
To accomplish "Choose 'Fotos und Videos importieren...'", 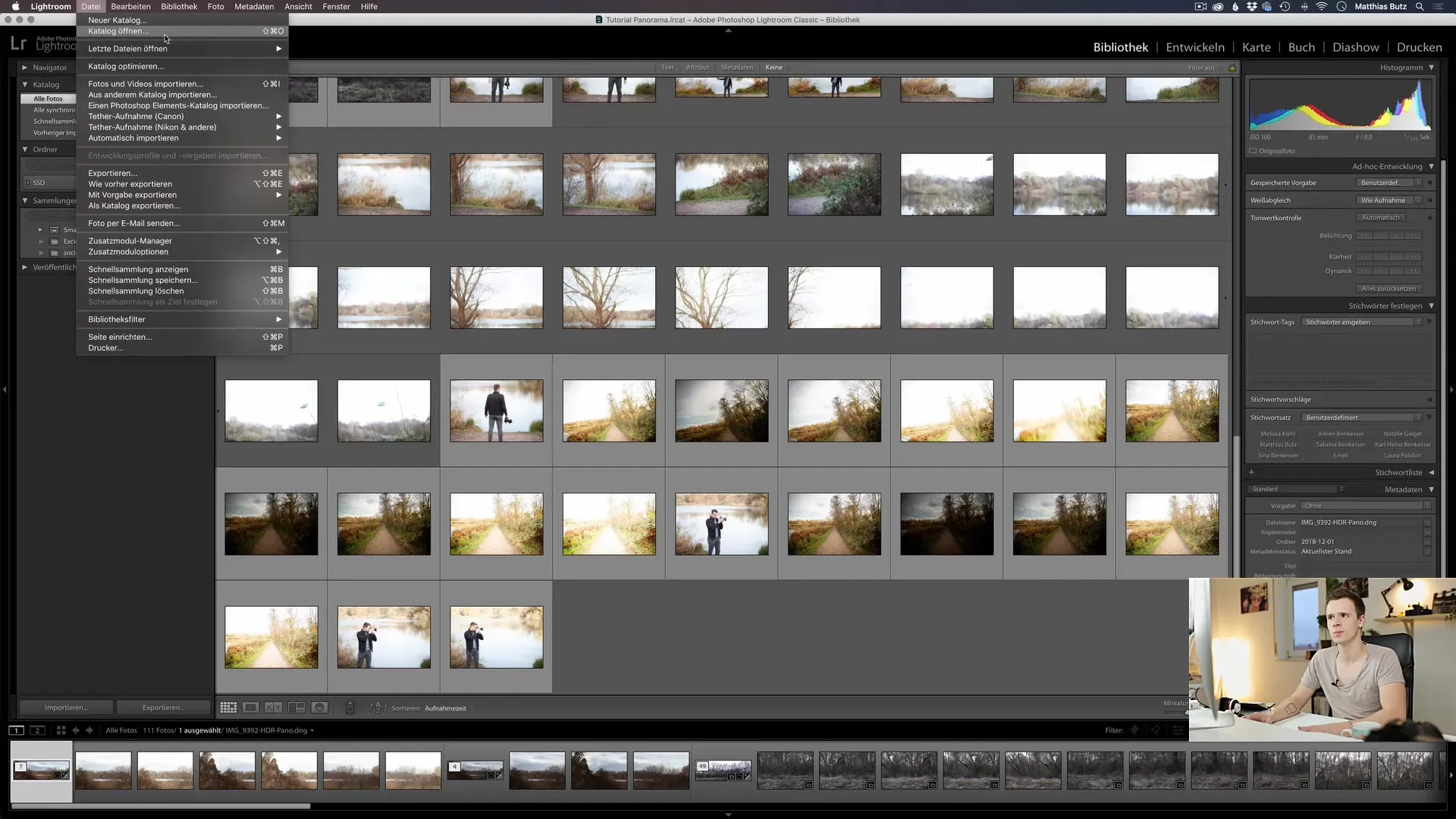I will [x=182, y=84].
